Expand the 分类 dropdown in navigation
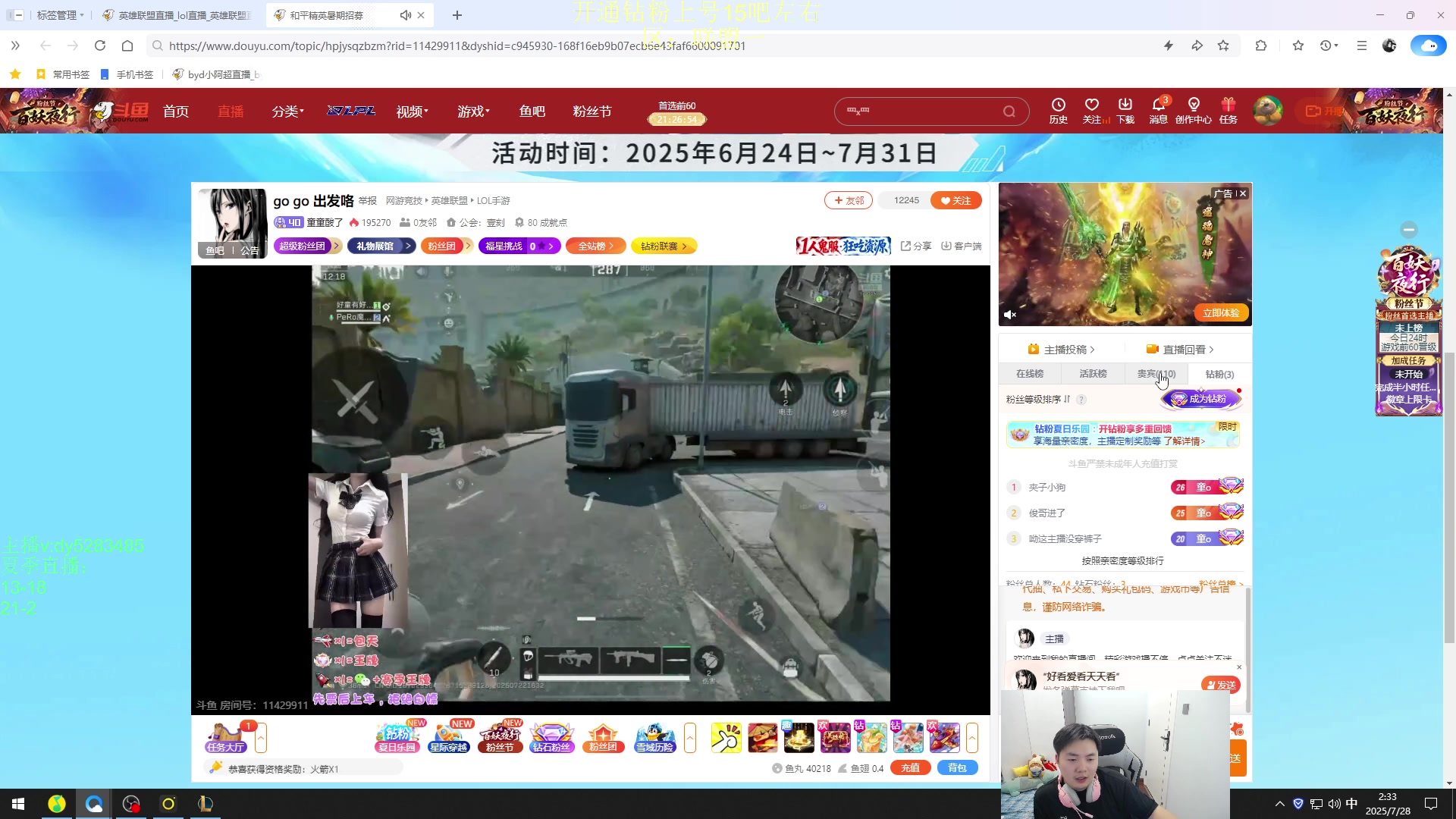 (x=288, y=111)
